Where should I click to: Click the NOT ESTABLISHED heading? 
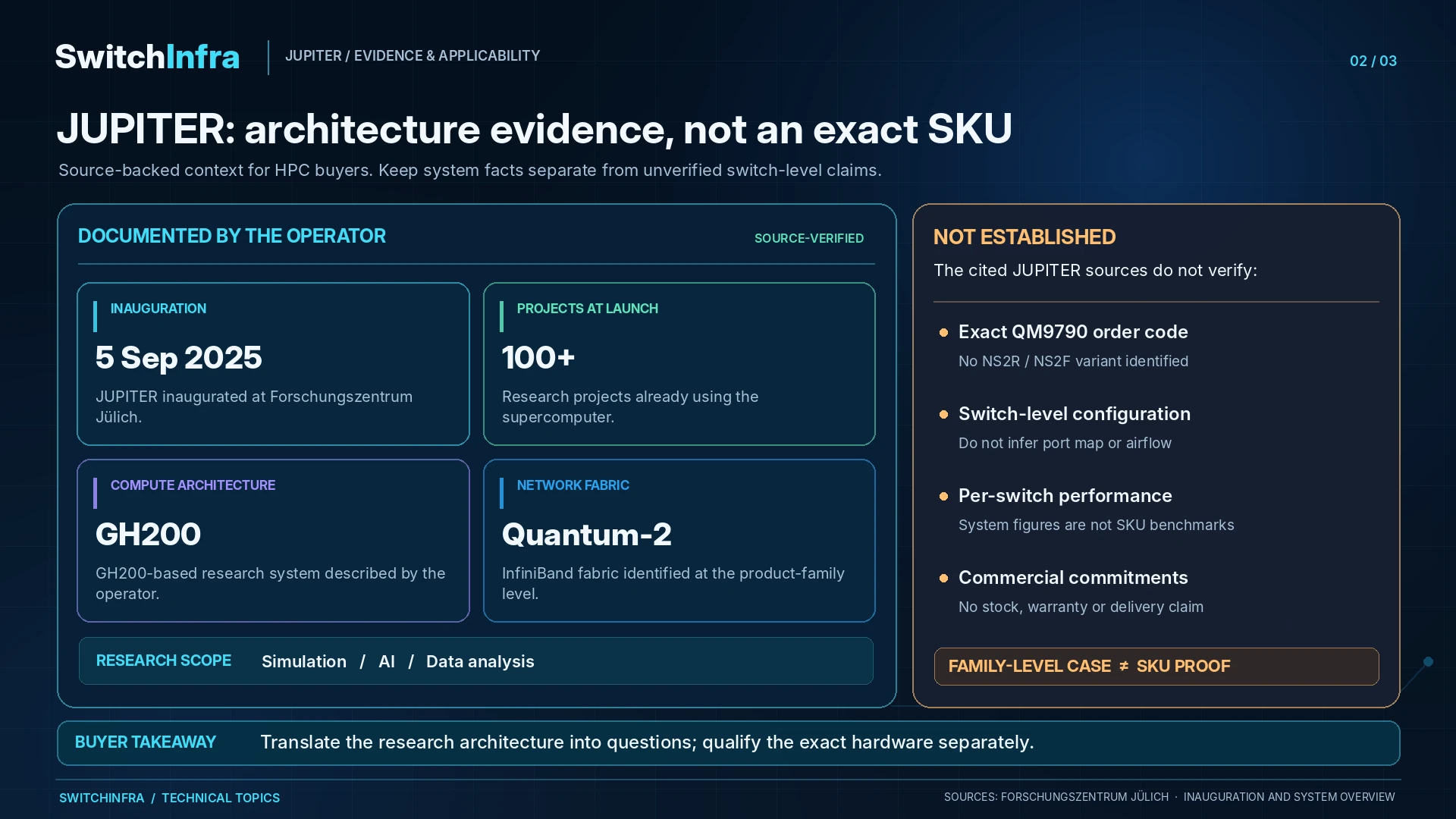[x=1025, y=237]
